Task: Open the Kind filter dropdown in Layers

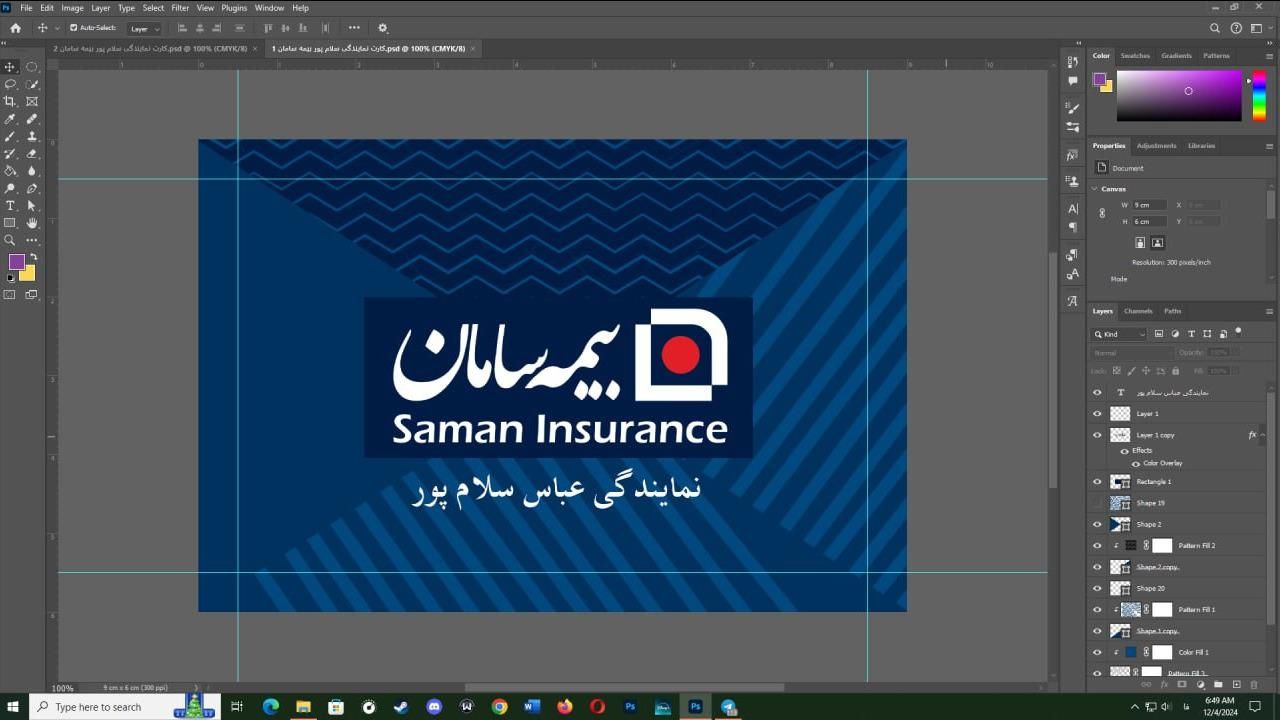Action: pos(1120,334)
